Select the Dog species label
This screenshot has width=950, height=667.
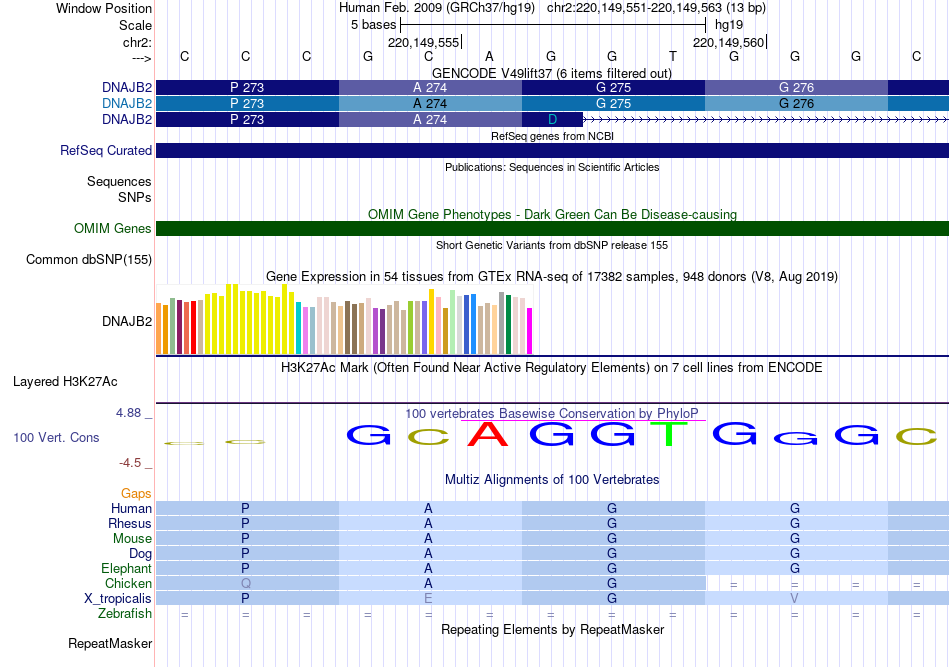click(x=141, y=553)
